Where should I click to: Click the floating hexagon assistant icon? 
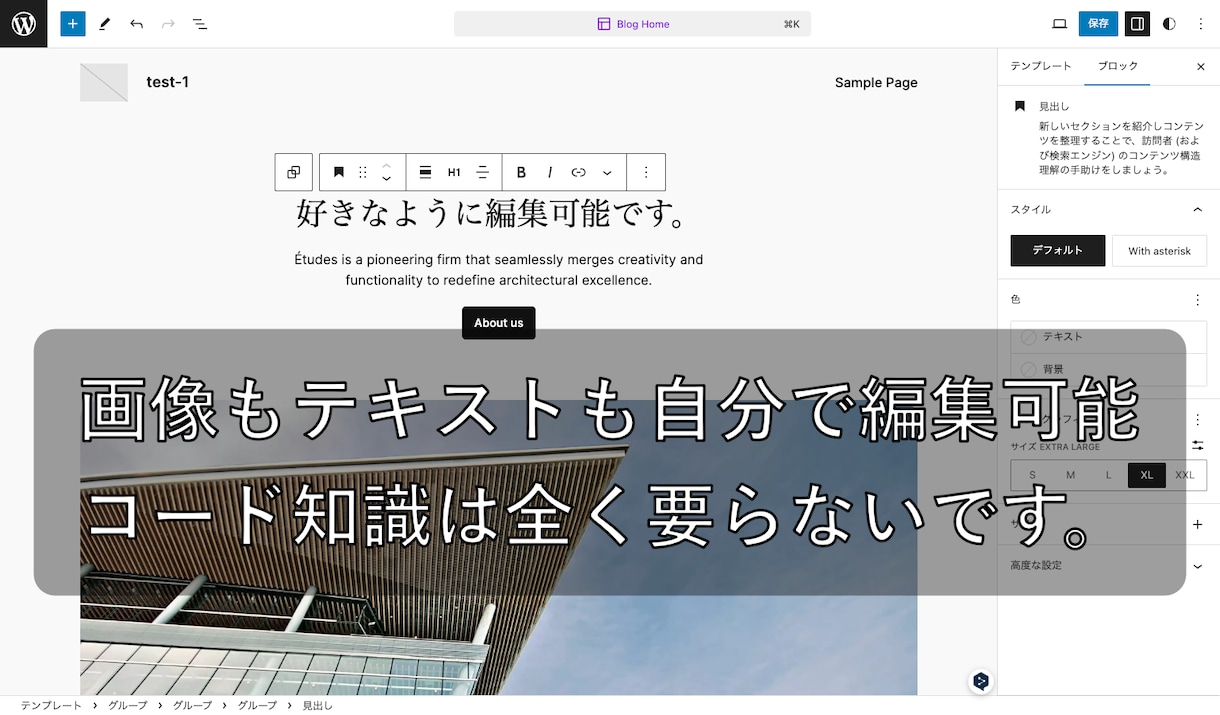tap(981, 681)
